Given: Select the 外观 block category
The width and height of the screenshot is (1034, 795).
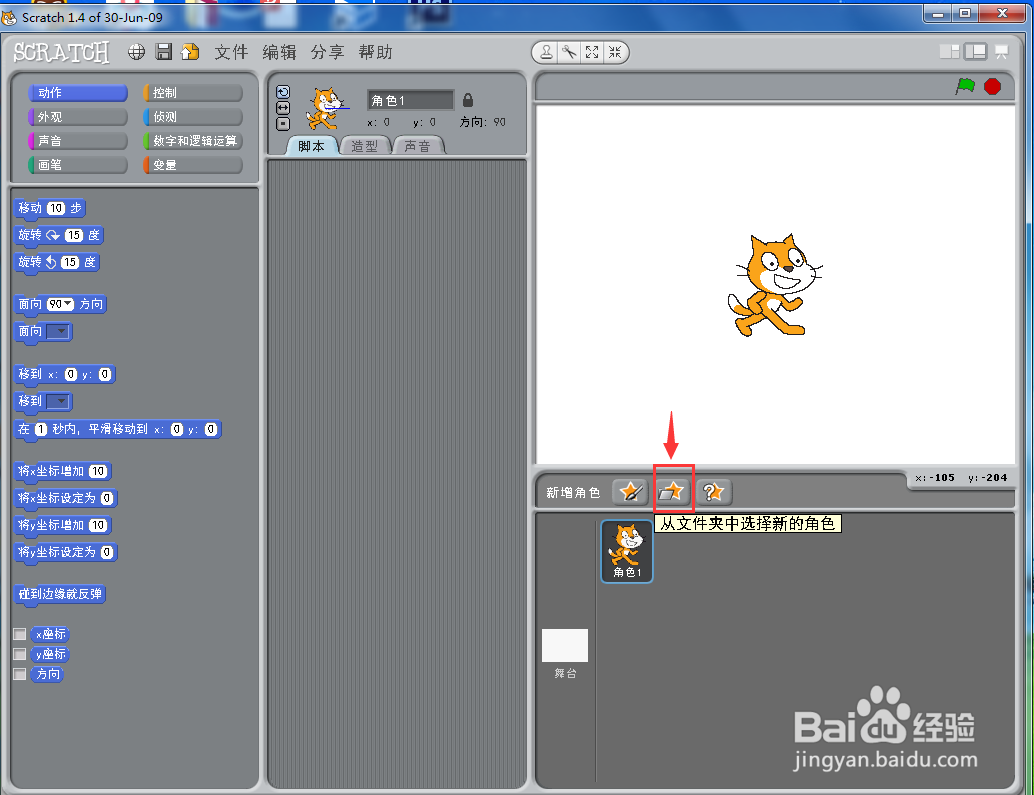Looking at the screenshot, I should pos(78,117).
